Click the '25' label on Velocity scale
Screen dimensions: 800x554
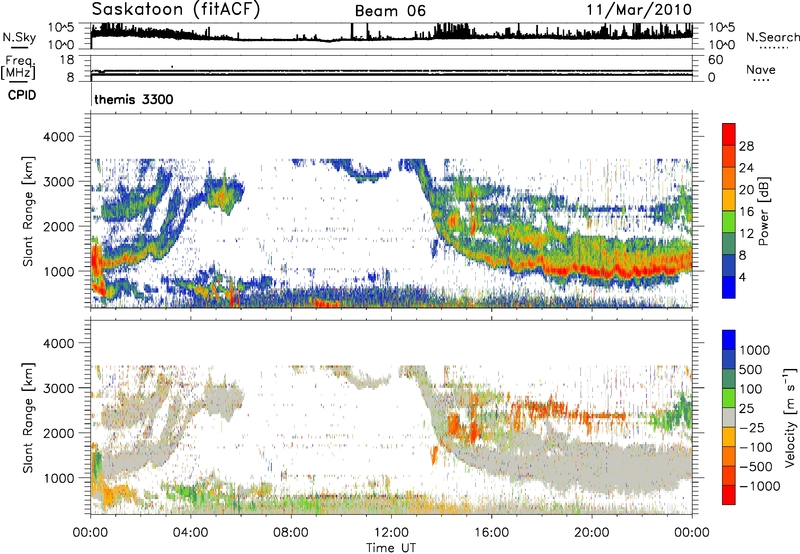click(x=746, y=408)
